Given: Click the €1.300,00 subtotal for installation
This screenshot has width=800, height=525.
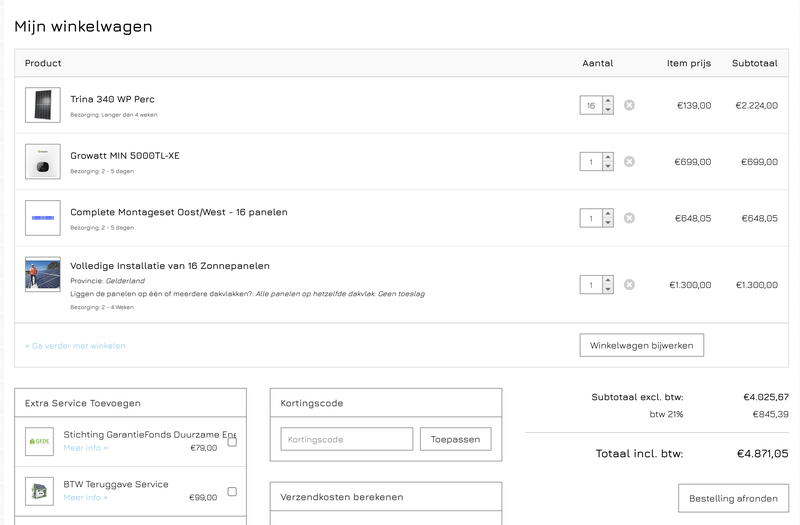Looking at the screenshot, I should coord(757,285).
